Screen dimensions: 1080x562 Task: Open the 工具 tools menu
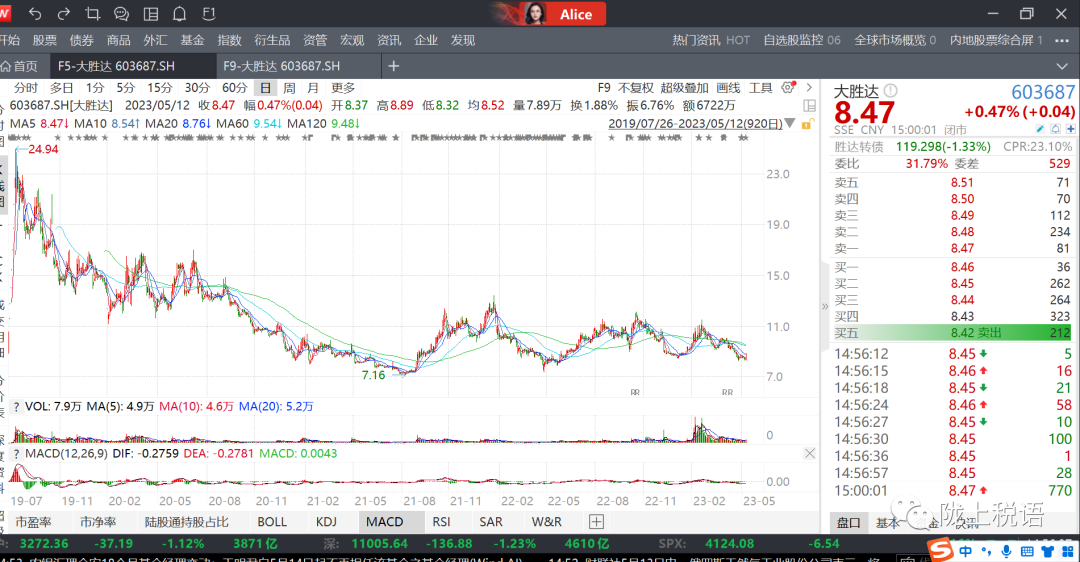tap(760, 87)
